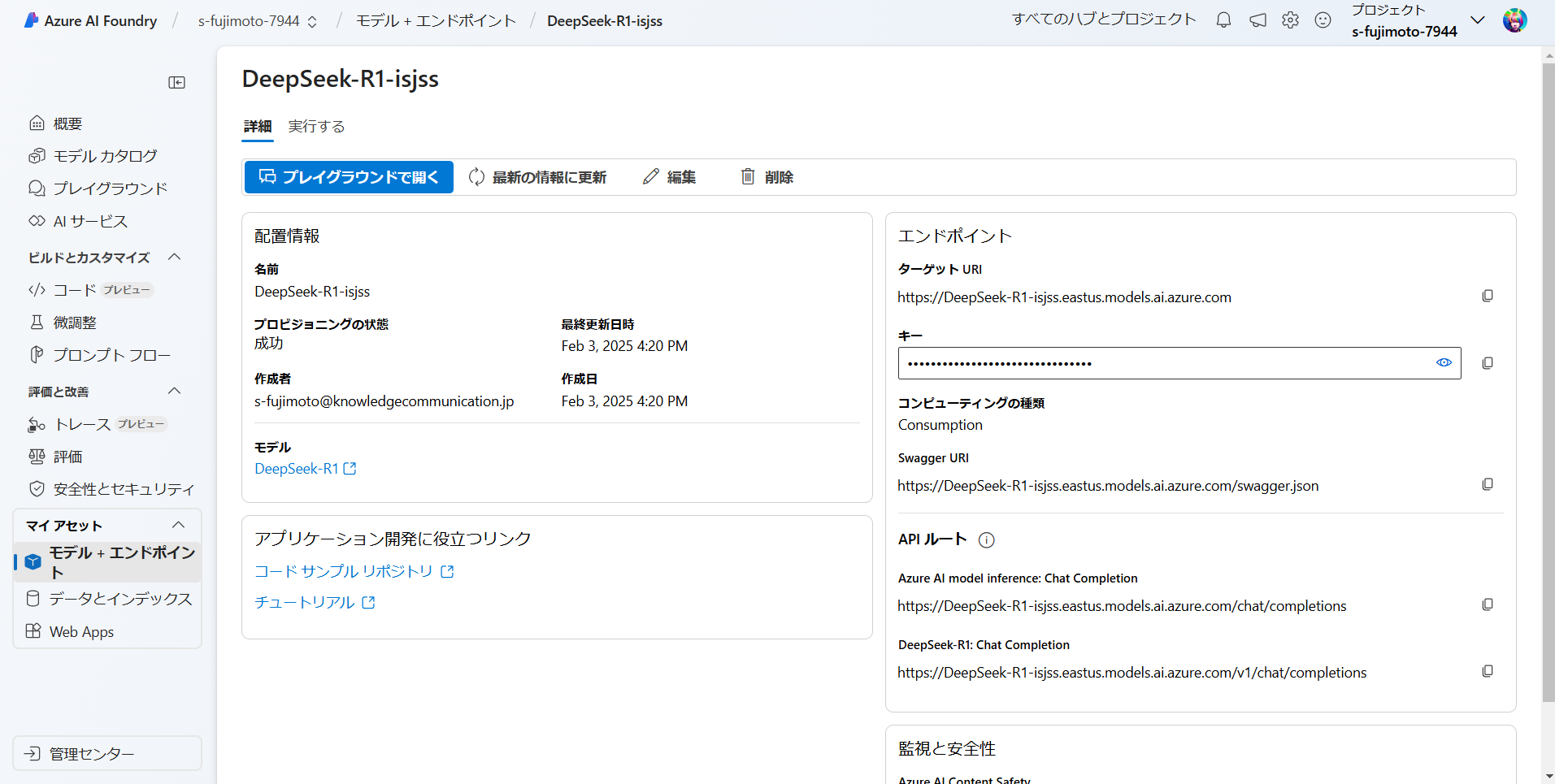Copy the Target URI
The height and width of the screenshot is (784, 1555).
tap(1488, 296)
